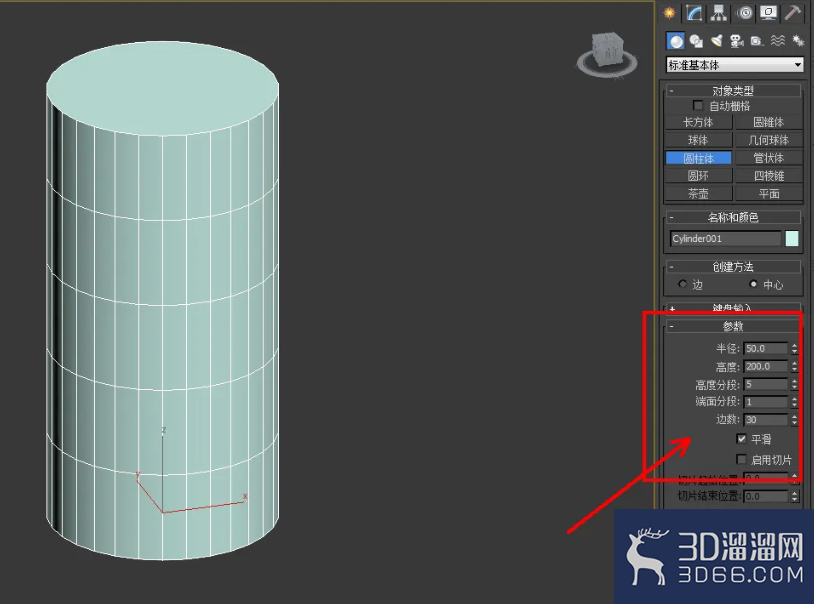
Task: Switch to the Modify panel tab
Action: point(694,13)
